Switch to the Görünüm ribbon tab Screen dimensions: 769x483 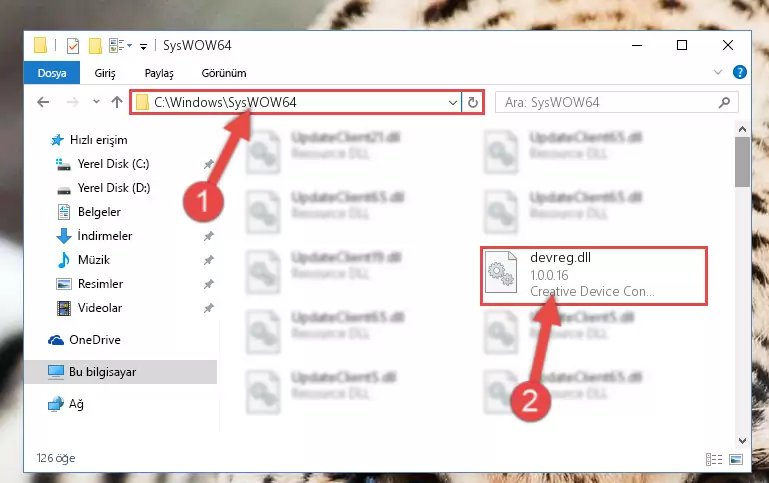click(224, 73)
